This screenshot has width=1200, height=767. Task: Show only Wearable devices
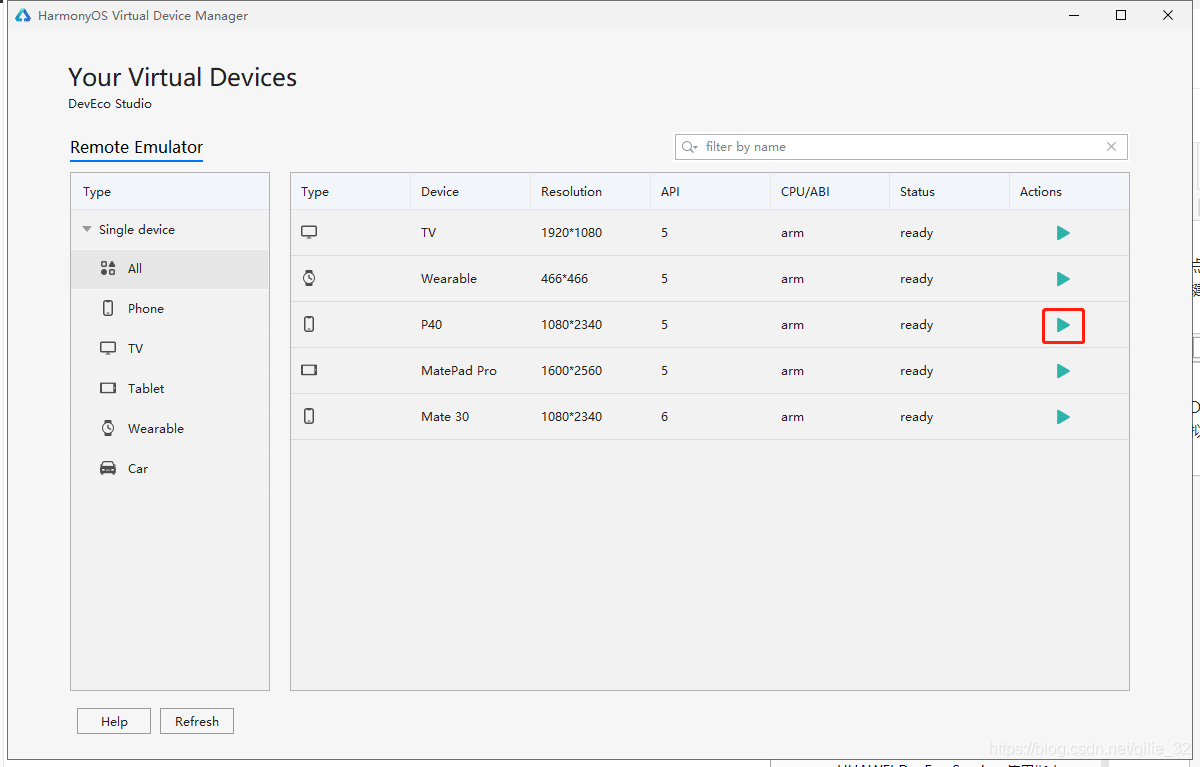click(170, 429)
